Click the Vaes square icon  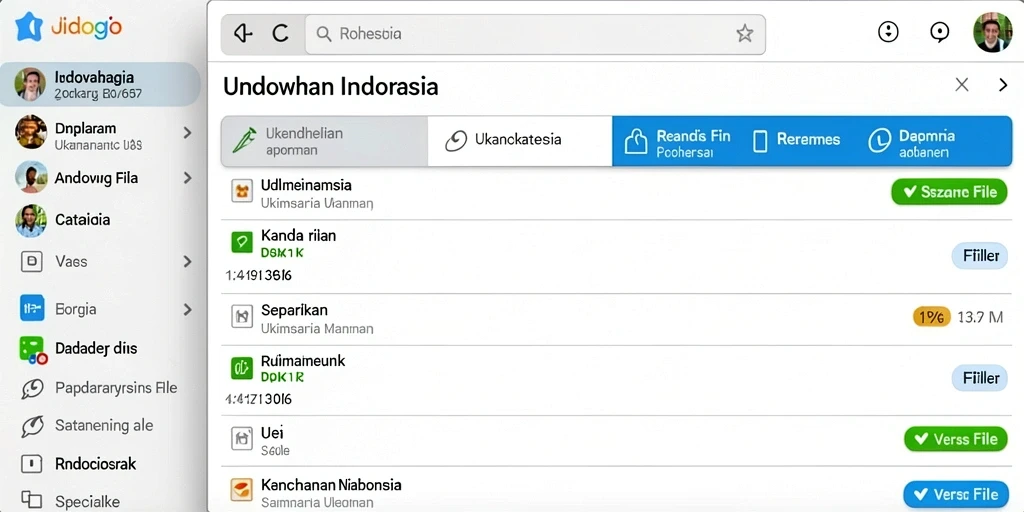[x=31, y=262]
